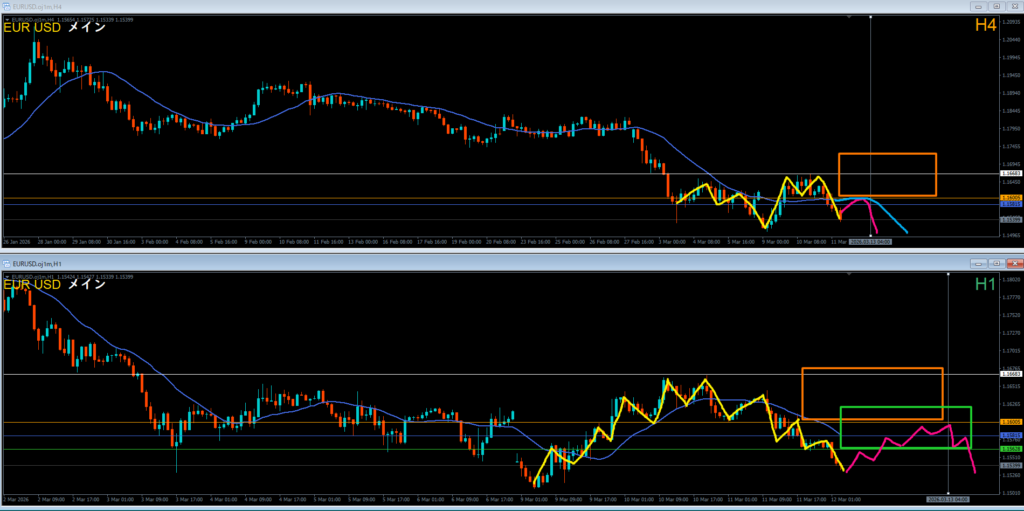Minimize the H4 chart window
Image resolution: width=1024 pixels, height=511 pixels.
pyautogui.click(x=979, y=5)
